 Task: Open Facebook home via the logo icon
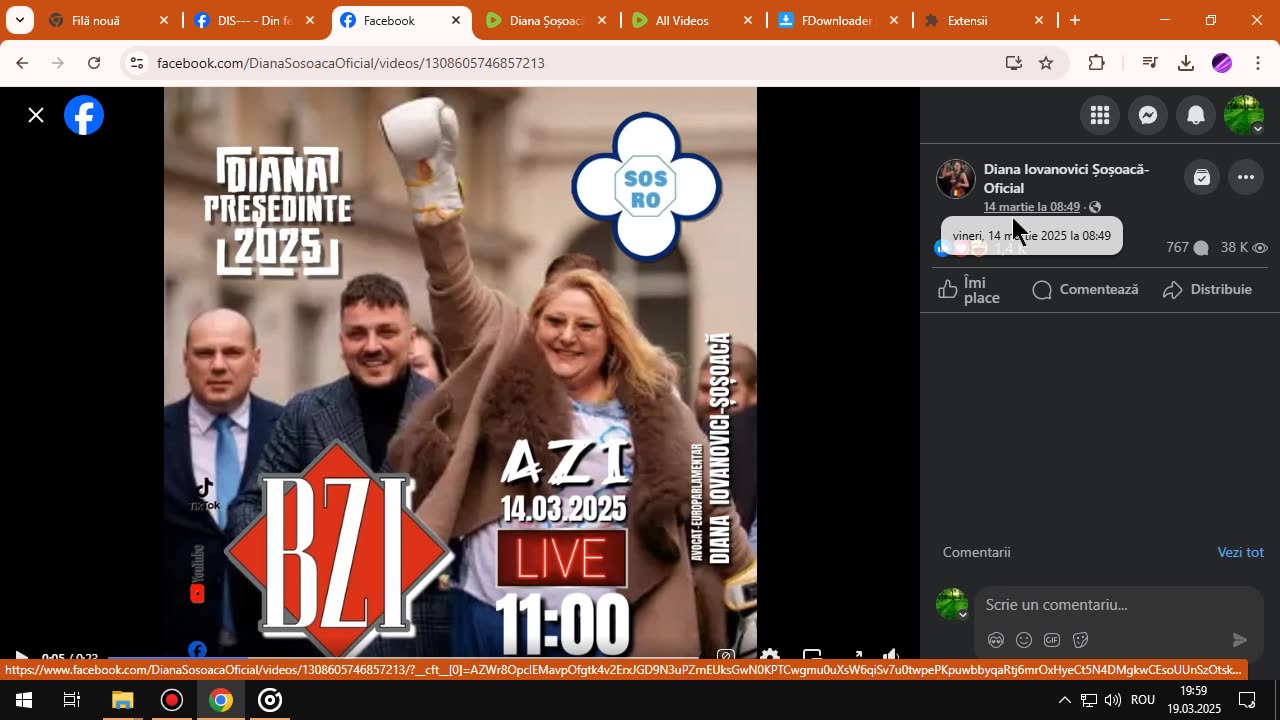tap(84, 115)
